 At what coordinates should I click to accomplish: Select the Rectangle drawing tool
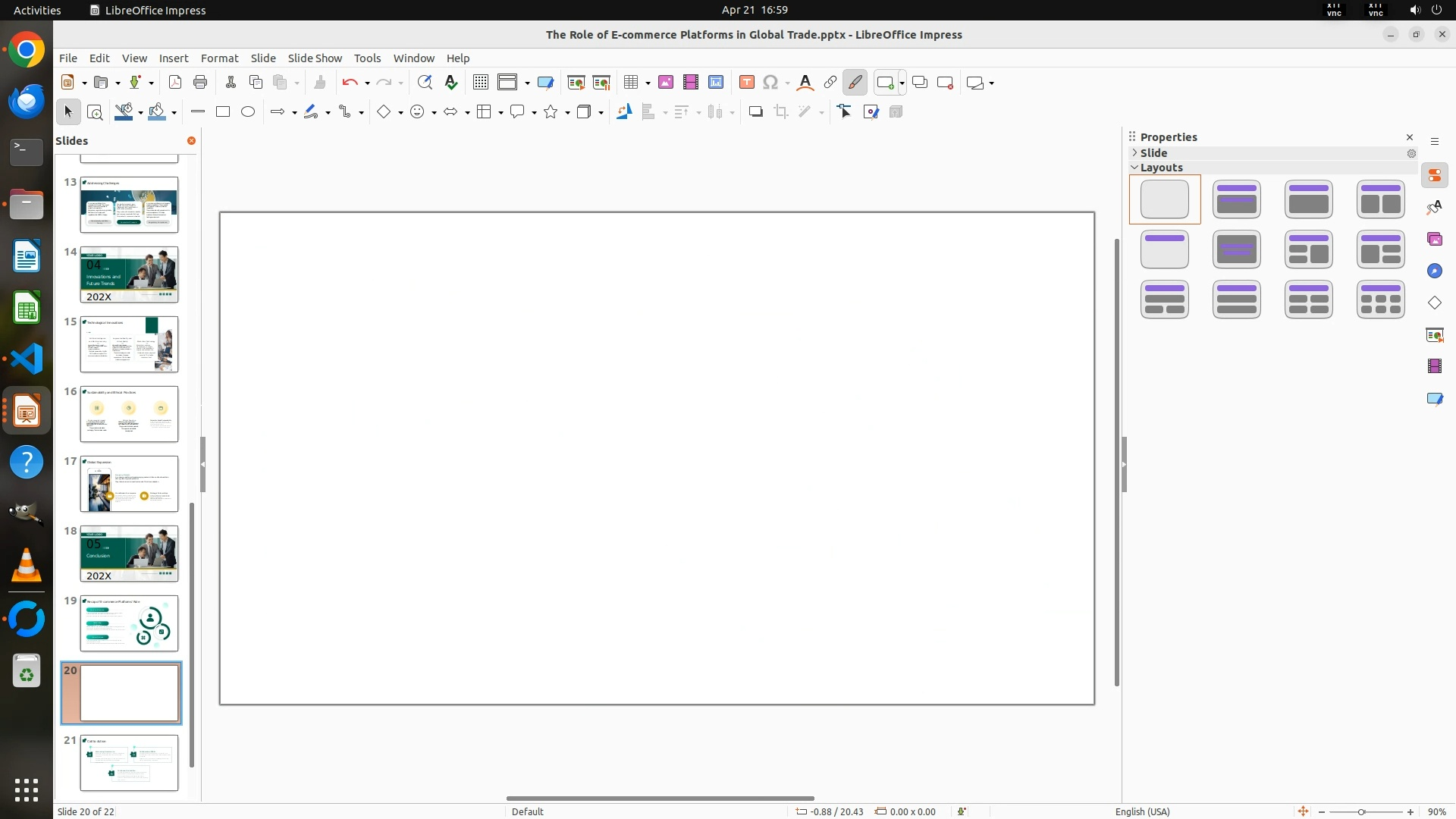223,112
